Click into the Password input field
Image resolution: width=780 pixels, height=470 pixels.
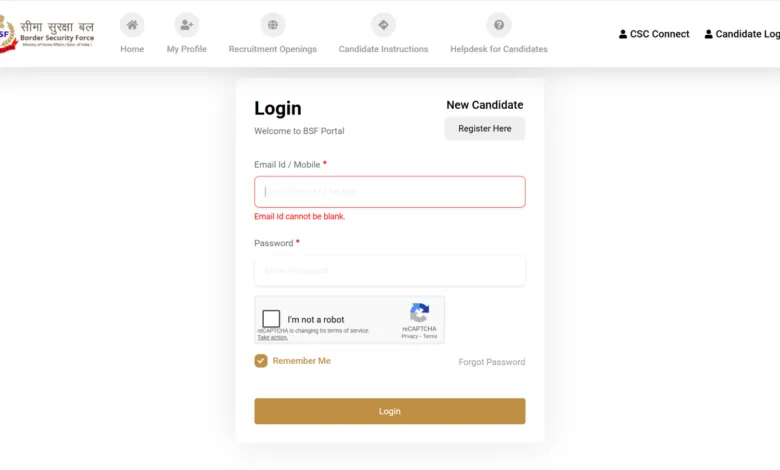(389, 270)
